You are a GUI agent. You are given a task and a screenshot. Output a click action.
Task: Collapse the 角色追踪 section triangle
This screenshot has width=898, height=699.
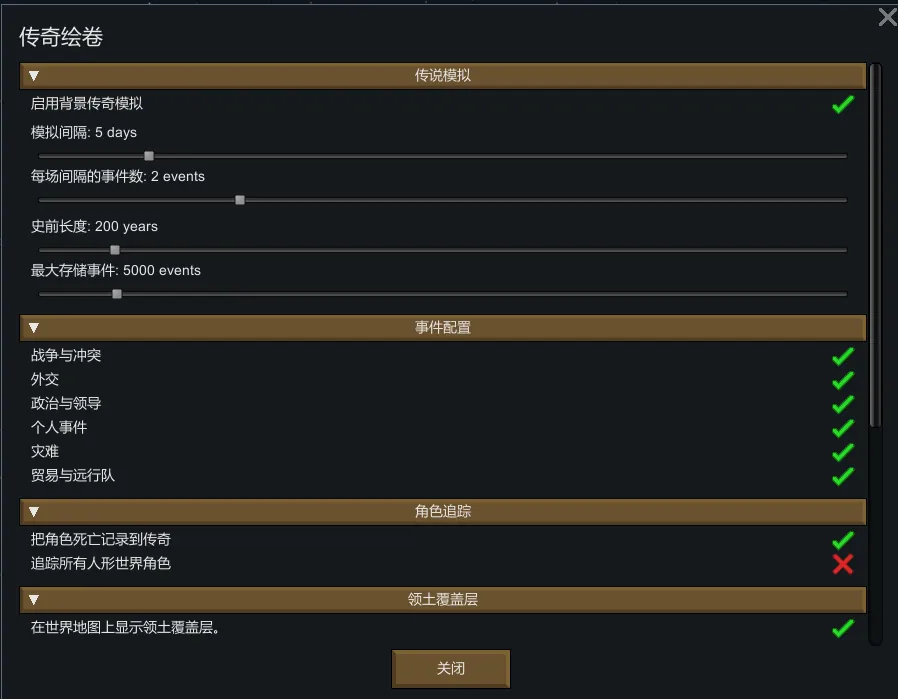coord(34,512)
